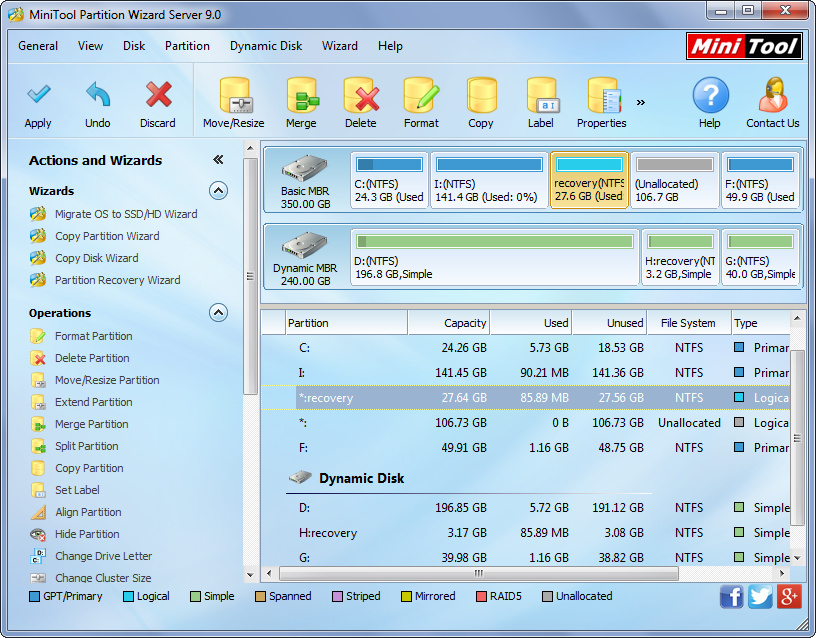The height and width of the screenshot is (638, 816).
Task: Select the H:recovery partition row
Action: click(526, 533)
